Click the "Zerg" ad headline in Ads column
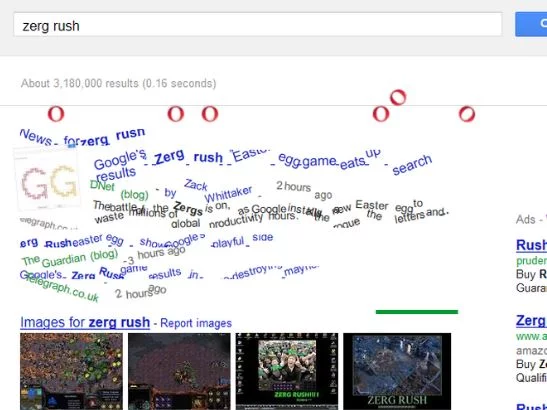547x410 pixels. point(531,320)
